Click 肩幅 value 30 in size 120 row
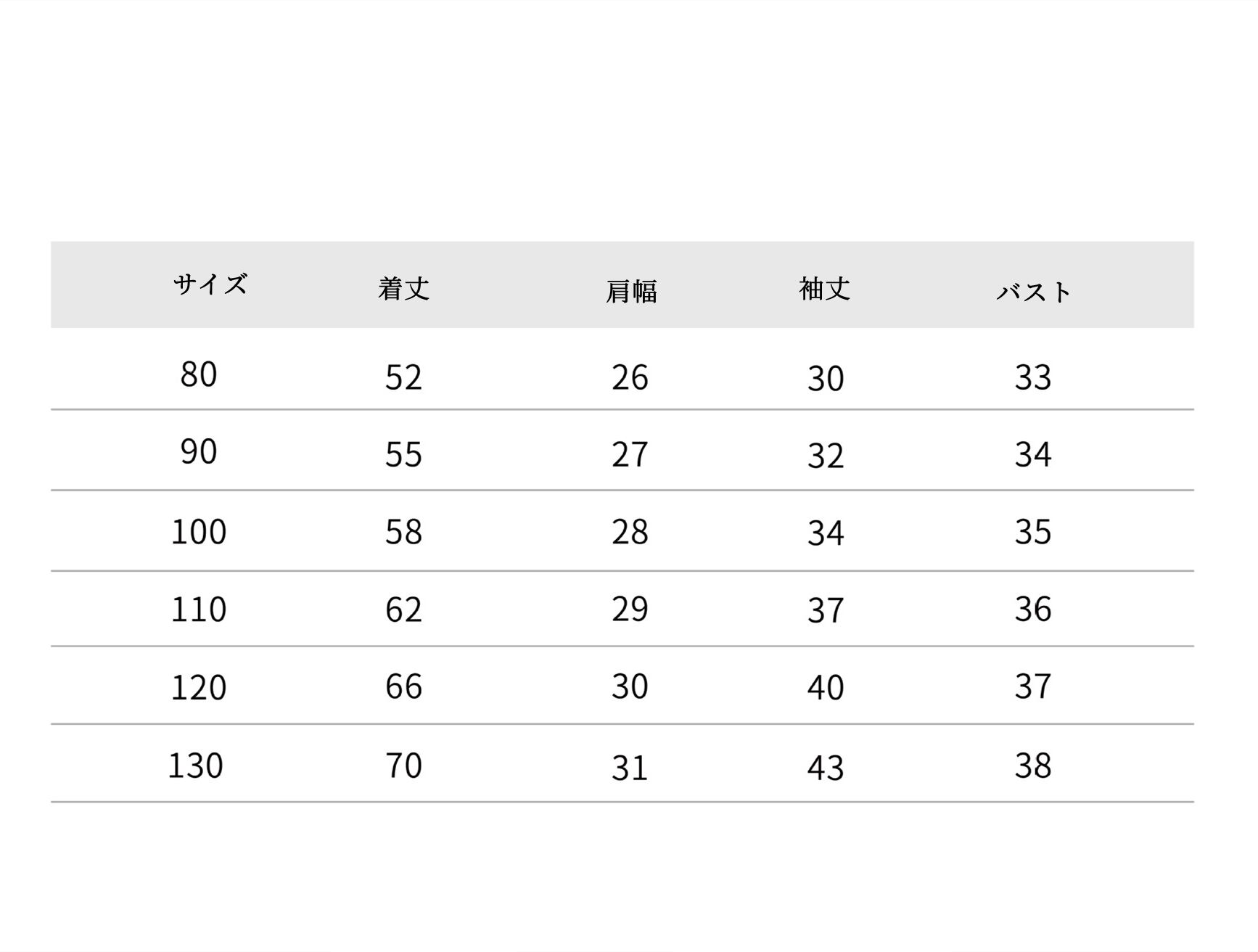Image resolution: width=1258 pixels, height=952 pixels. pos(630,686)
